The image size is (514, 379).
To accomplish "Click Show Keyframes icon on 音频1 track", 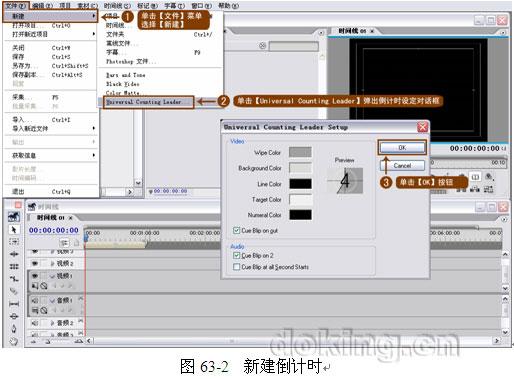I will click(x=44, y=310).
